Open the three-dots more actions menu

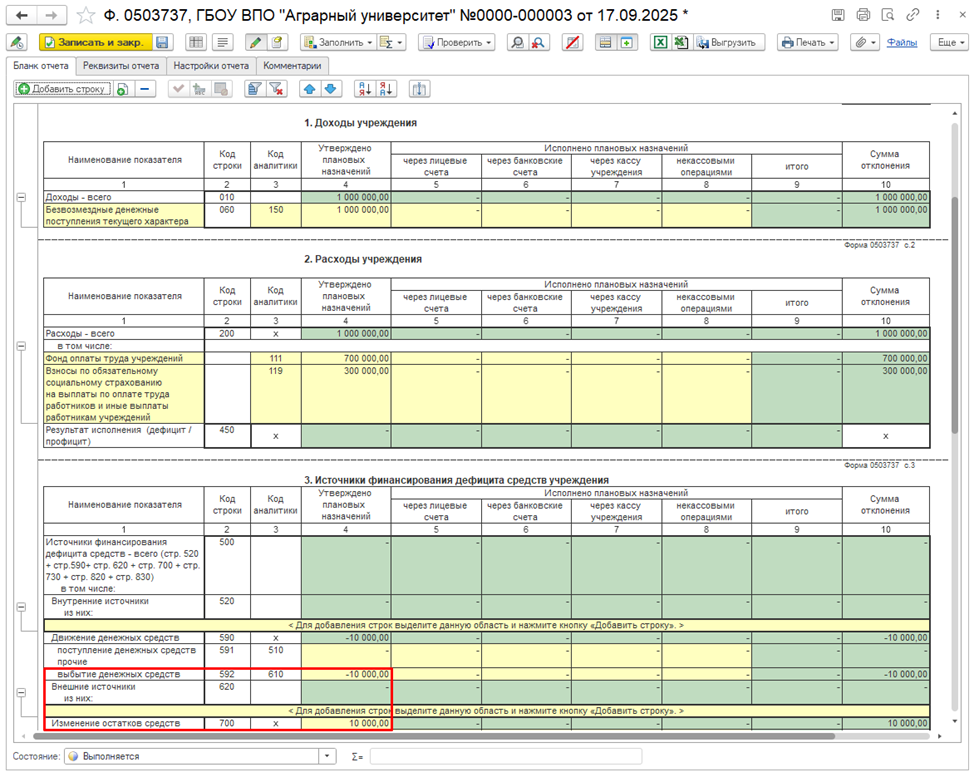coord(937,15)
